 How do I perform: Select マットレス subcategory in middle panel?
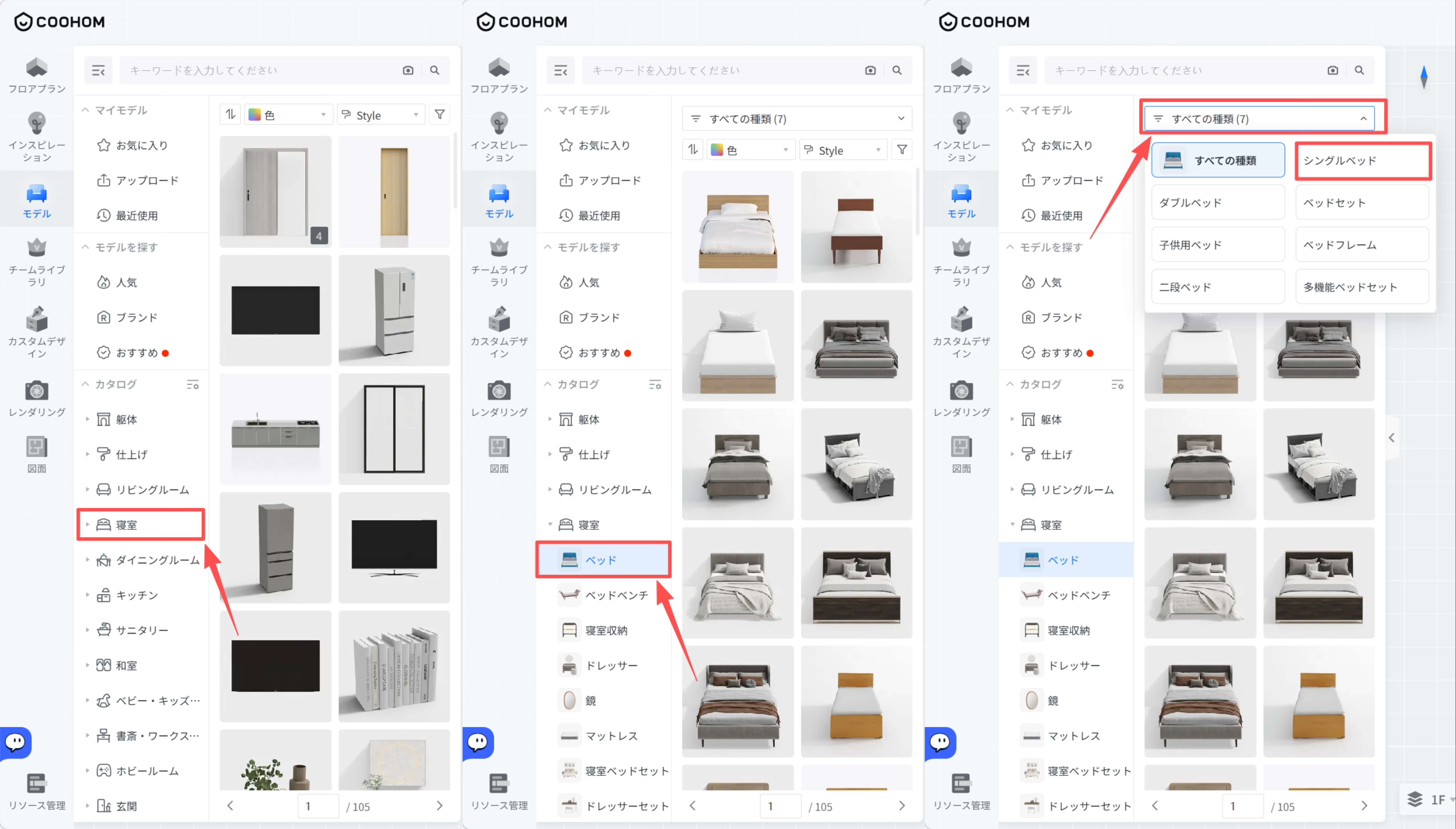(x=603, y=736)
